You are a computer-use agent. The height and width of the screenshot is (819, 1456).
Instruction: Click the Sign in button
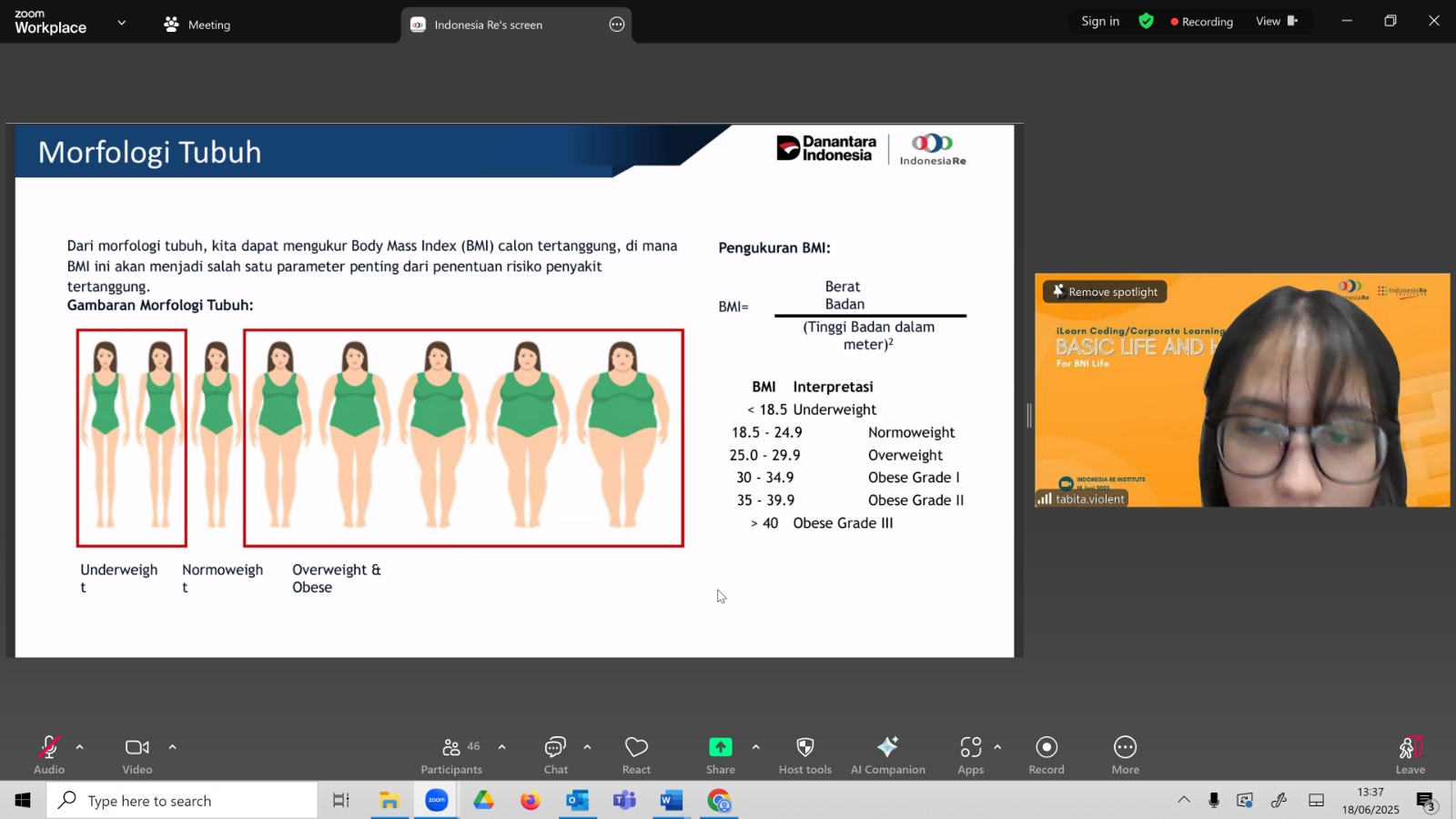[x=1100, y=21]
